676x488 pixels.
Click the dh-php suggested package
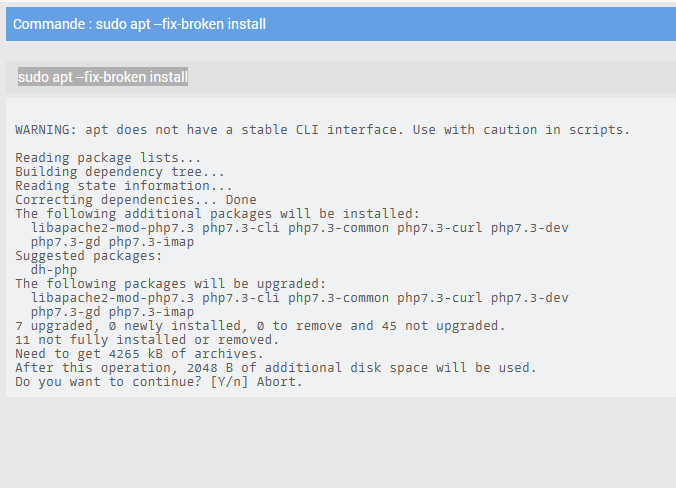54,270
